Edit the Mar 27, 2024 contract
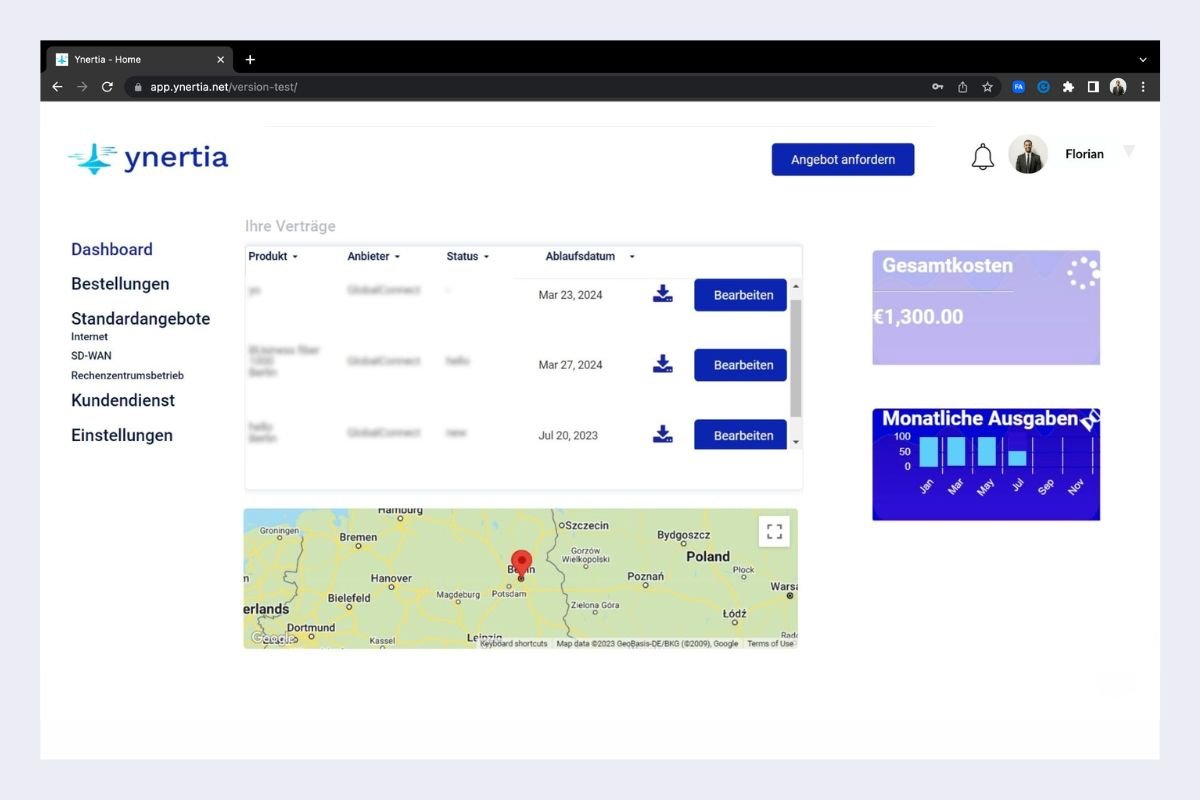 (741, 365)
